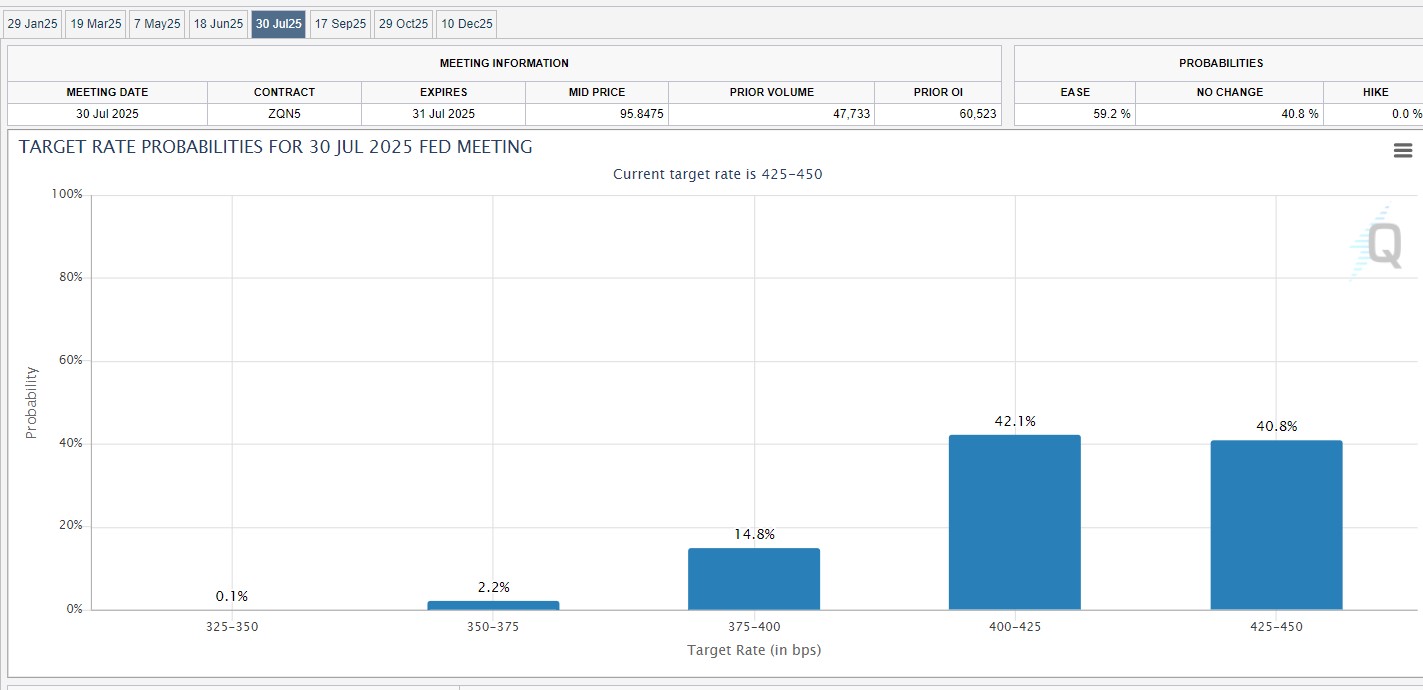Open the 18 Jun25 meeting tab

[x=218, y=24]
